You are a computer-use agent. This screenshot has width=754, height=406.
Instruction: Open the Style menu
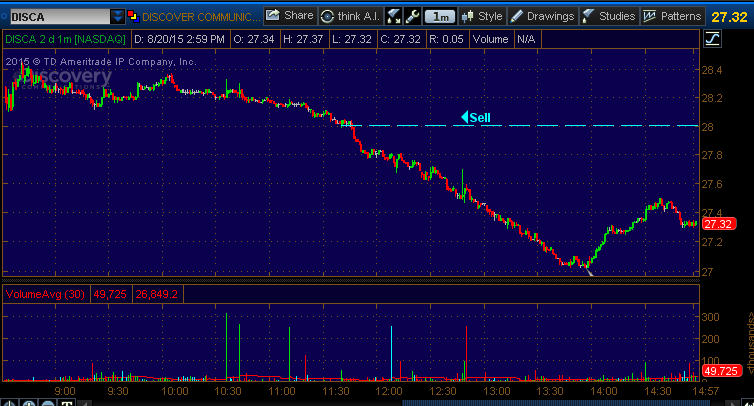tap(482, 17)
